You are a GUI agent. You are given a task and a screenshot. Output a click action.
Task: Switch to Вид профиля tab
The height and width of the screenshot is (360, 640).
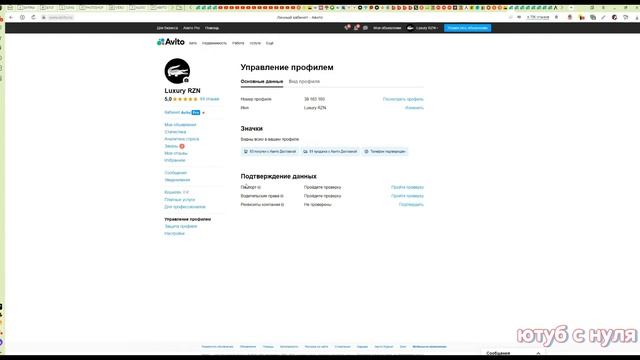tap(304, 82)
